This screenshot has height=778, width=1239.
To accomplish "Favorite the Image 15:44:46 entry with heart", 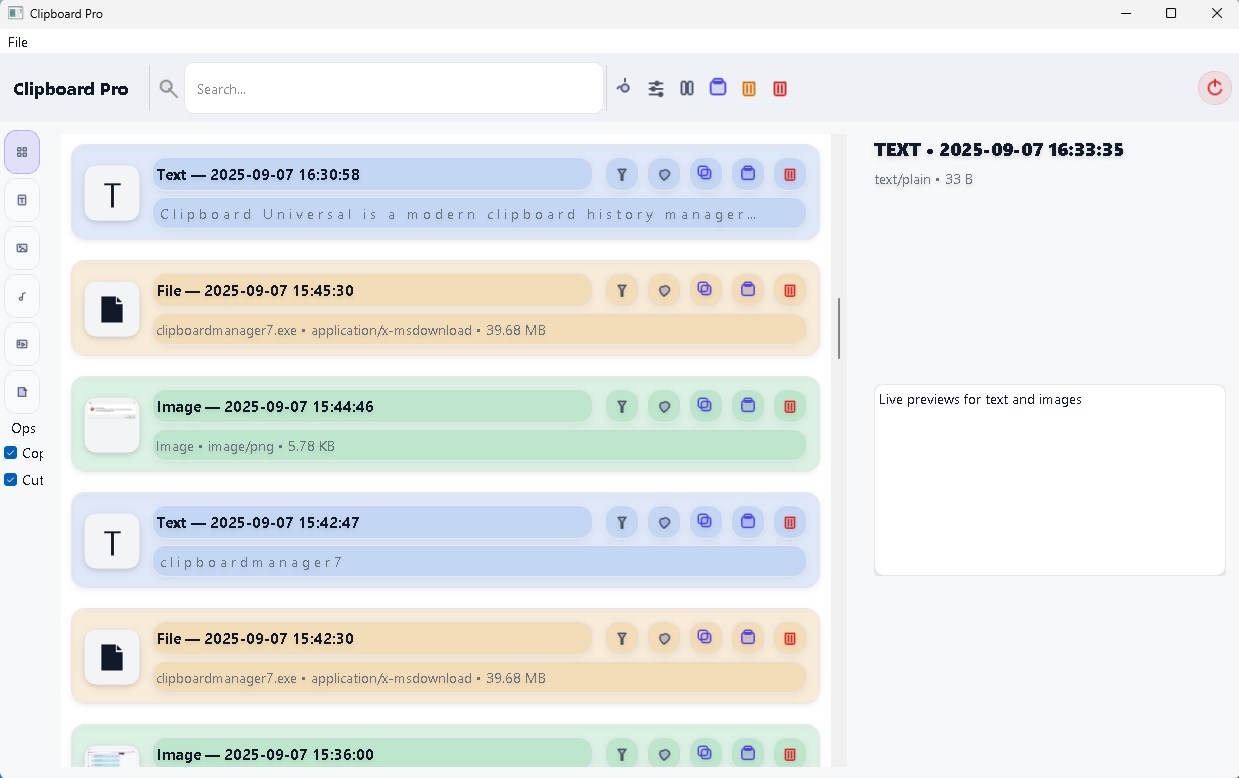I will click(x=664, y=406).
